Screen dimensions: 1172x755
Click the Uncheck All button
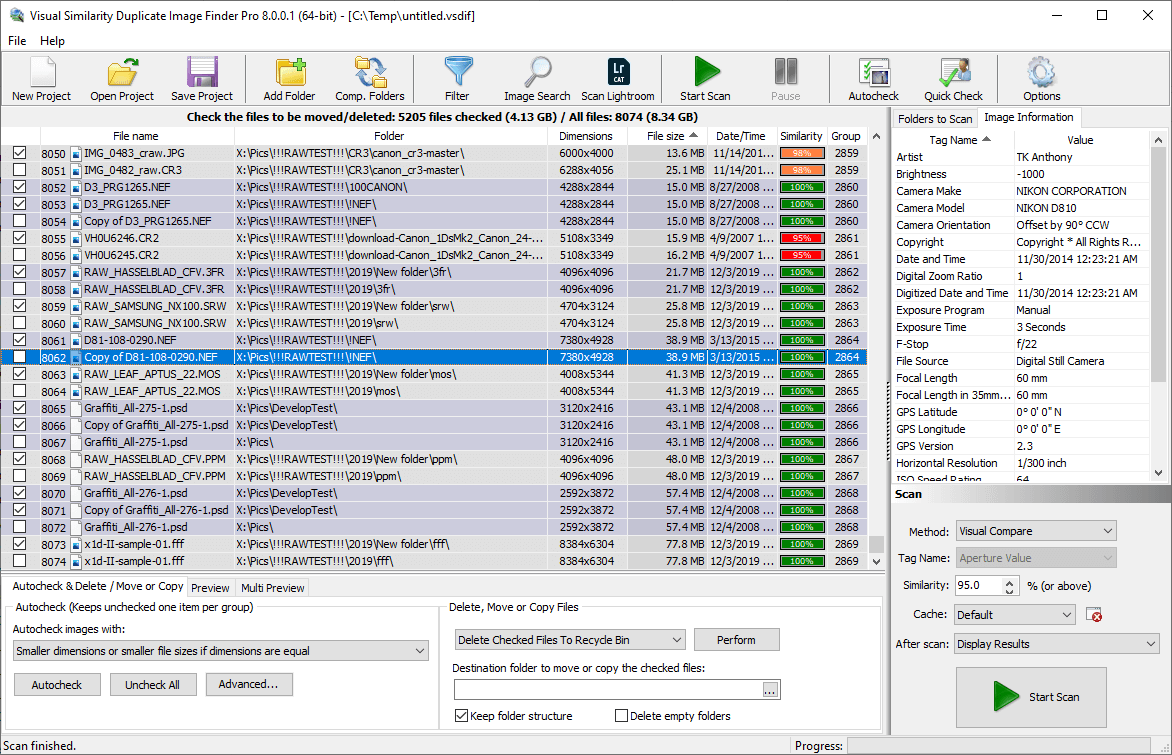[153, 684]
